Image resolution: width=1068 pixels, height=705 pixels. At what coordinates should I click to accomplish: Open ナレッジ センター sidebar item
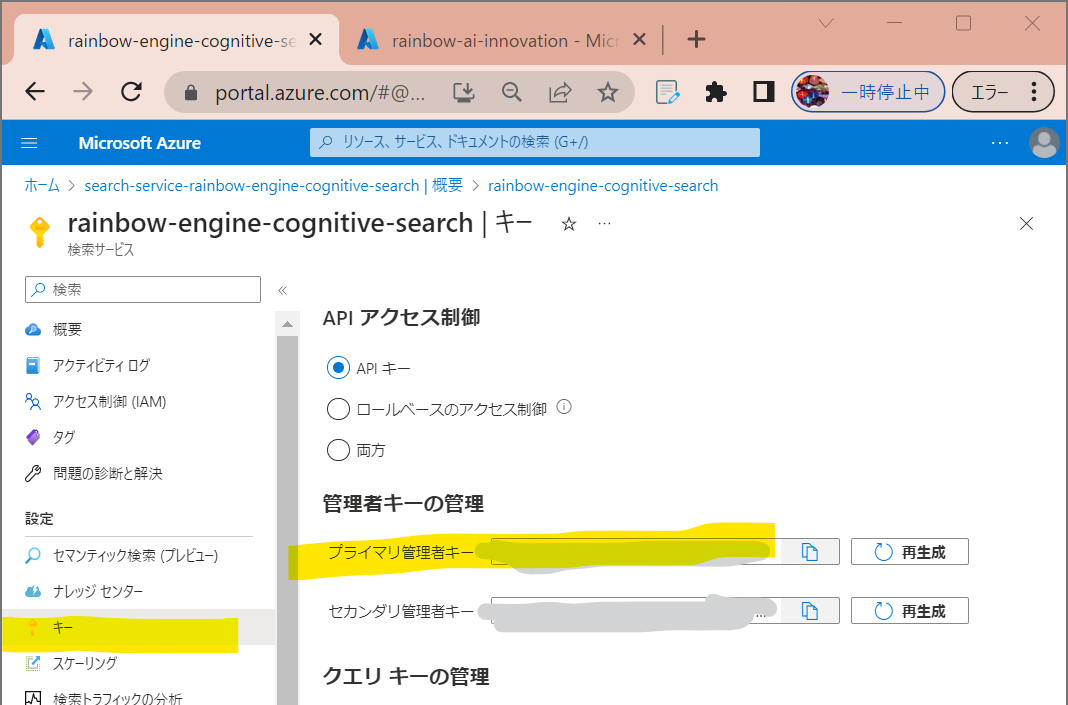pyautogui.click(x=138, y=591)
